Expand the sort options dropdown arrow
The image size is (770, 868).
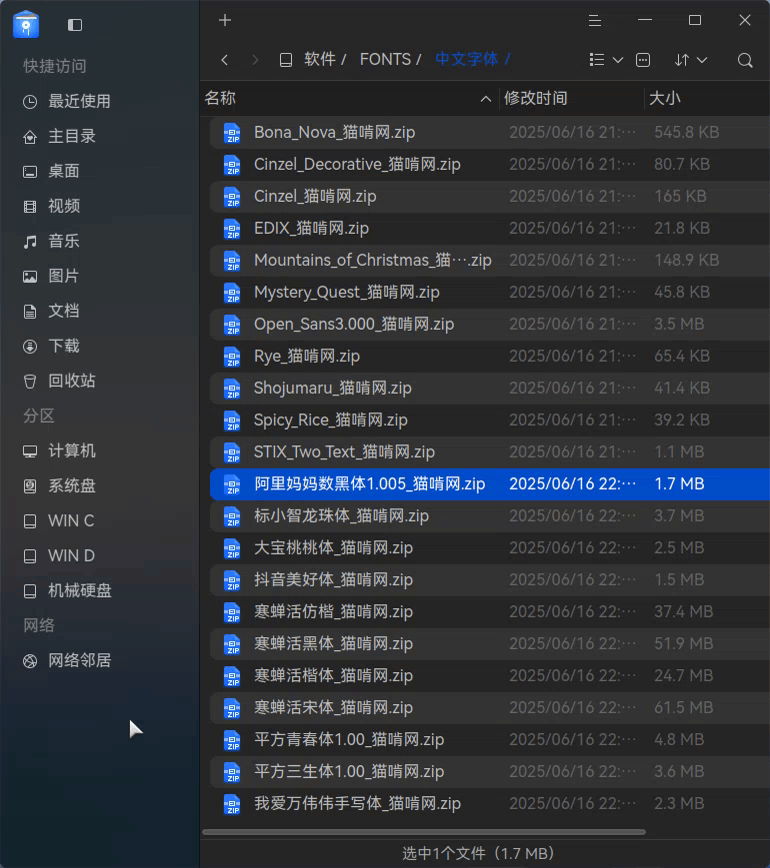702,60
